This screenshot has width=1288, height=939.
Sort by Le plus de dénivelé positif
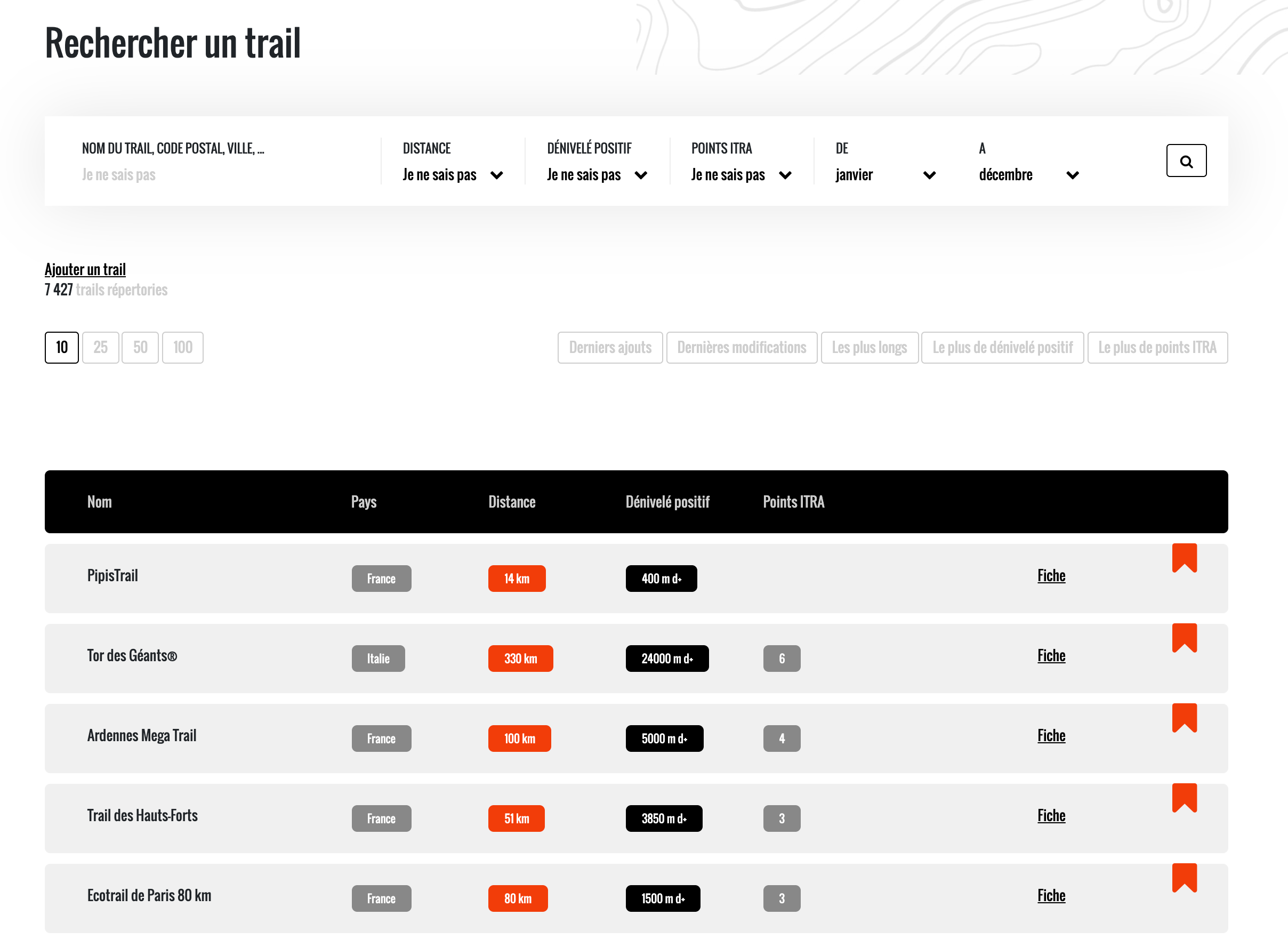(x=1002, y=347)
